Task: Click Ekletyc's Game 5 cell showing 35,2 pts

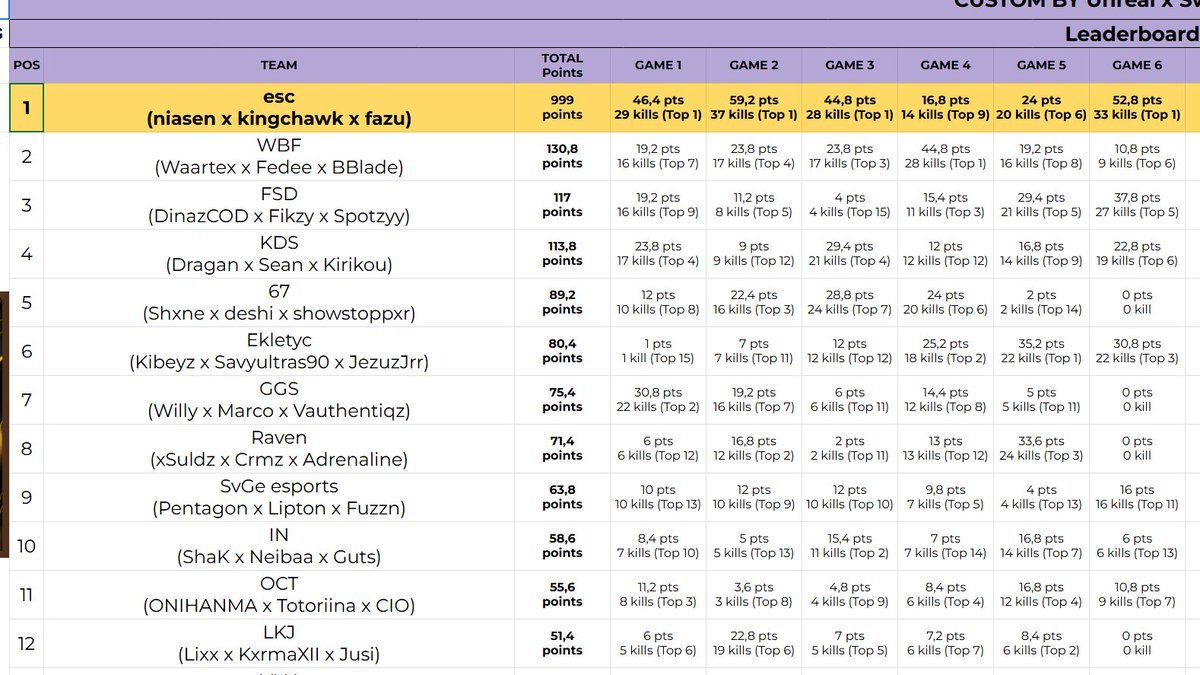Action: pyautogui.click(x=1042, y=351)
